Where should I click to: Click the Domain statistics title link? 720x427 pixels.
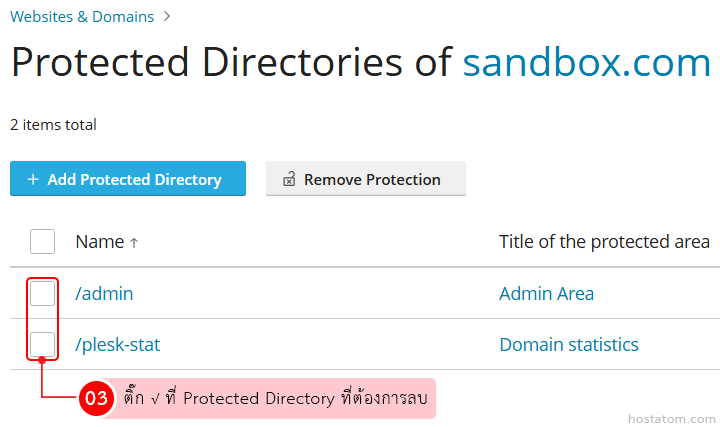point(568,345)
